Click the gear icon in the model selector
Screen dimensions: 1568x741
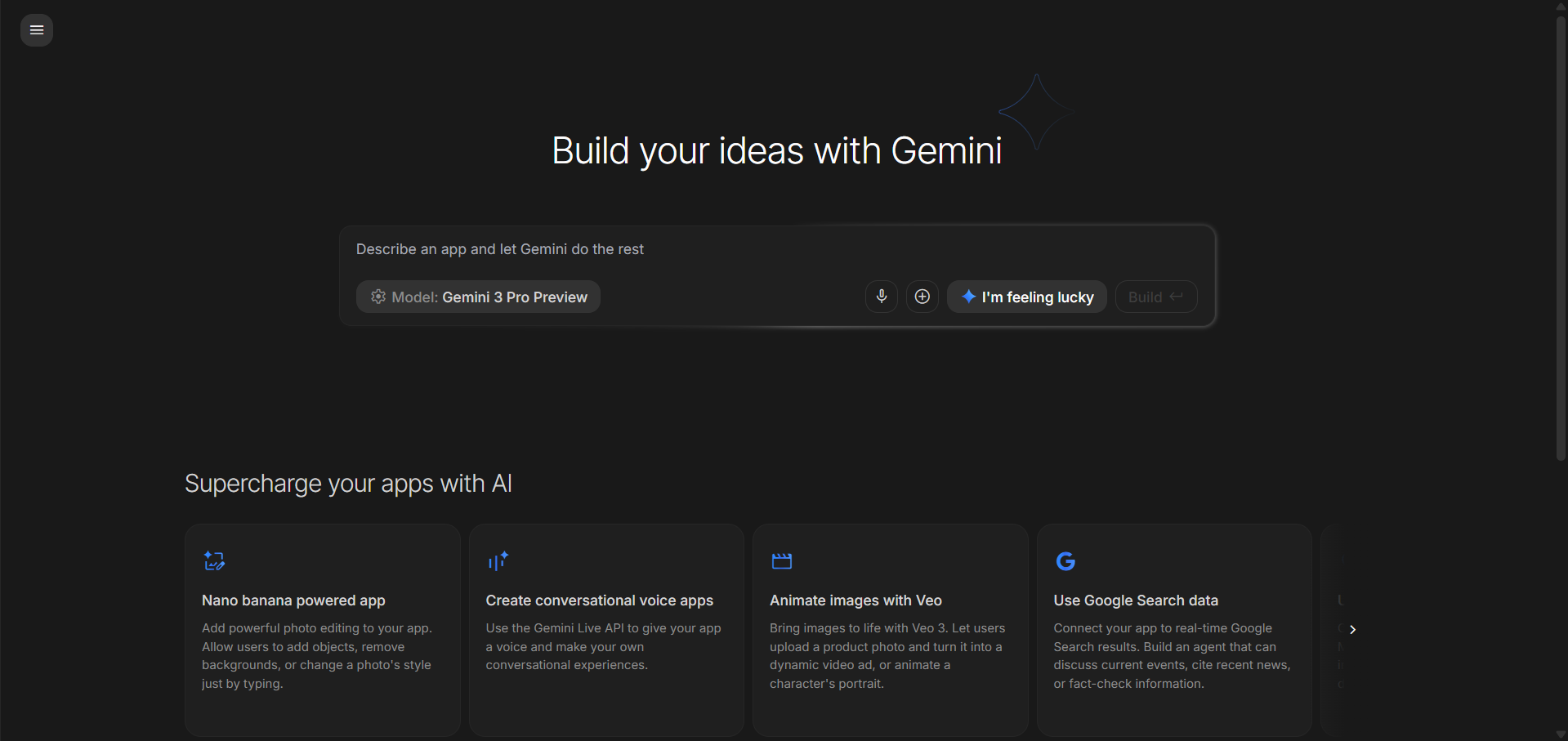point(377,297)
